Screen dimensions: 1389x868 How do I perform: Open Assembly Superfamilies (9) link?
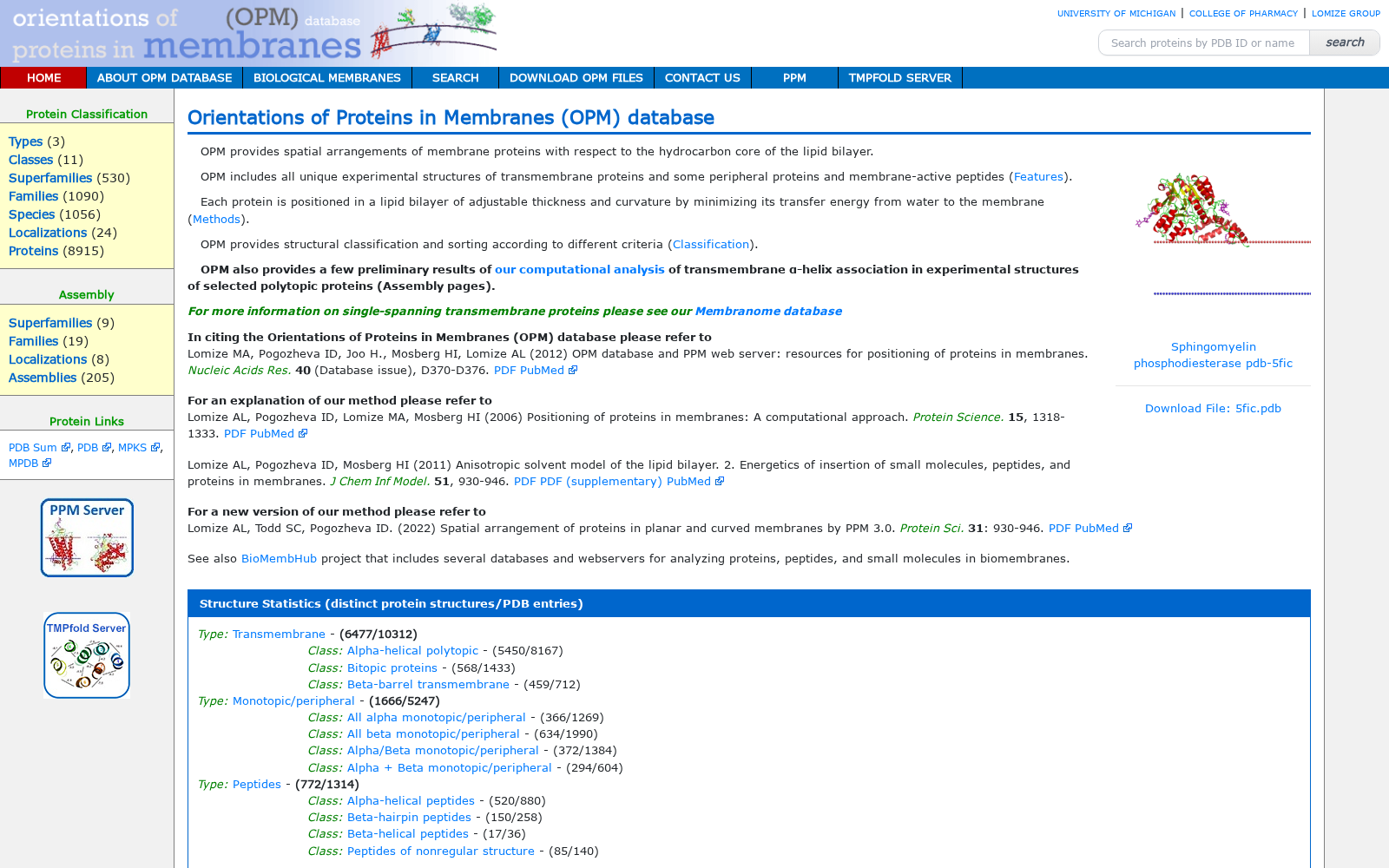coord(50,323)
